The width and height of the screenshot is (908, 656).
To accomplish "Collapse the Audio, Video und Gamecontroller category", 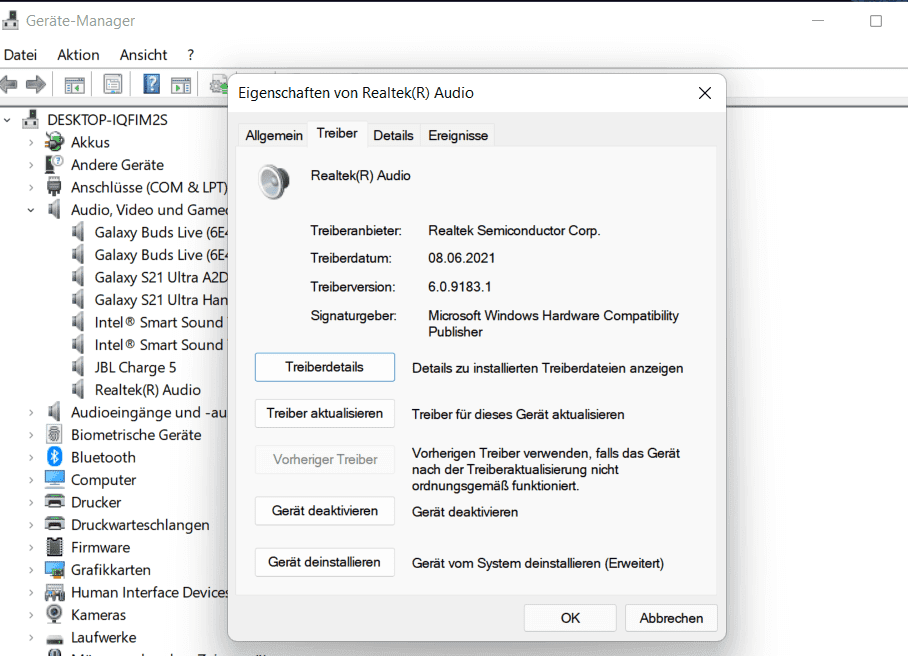I will coord(31,210).
